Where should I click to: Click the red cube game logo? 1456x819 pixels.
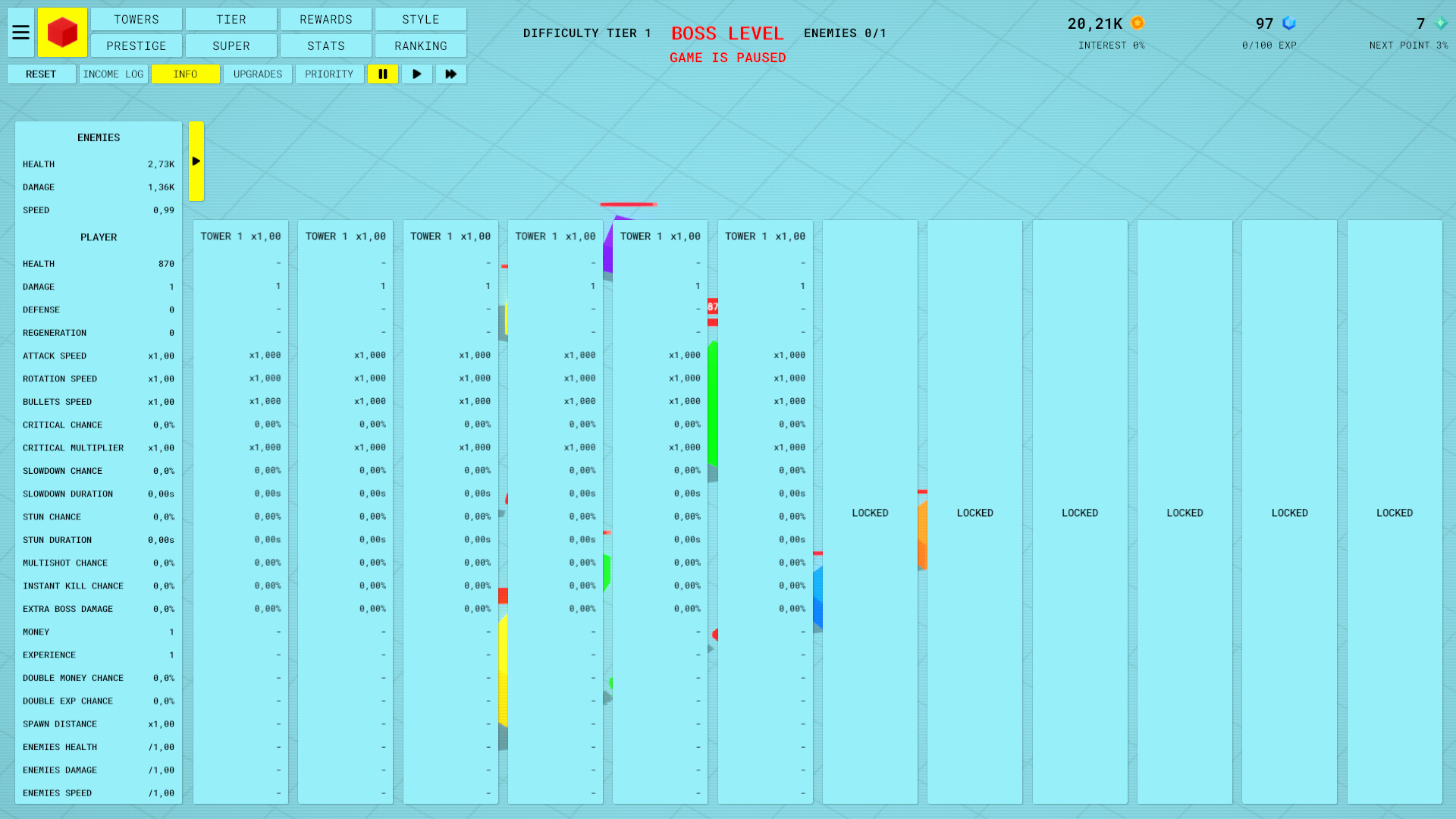point(62,32)
